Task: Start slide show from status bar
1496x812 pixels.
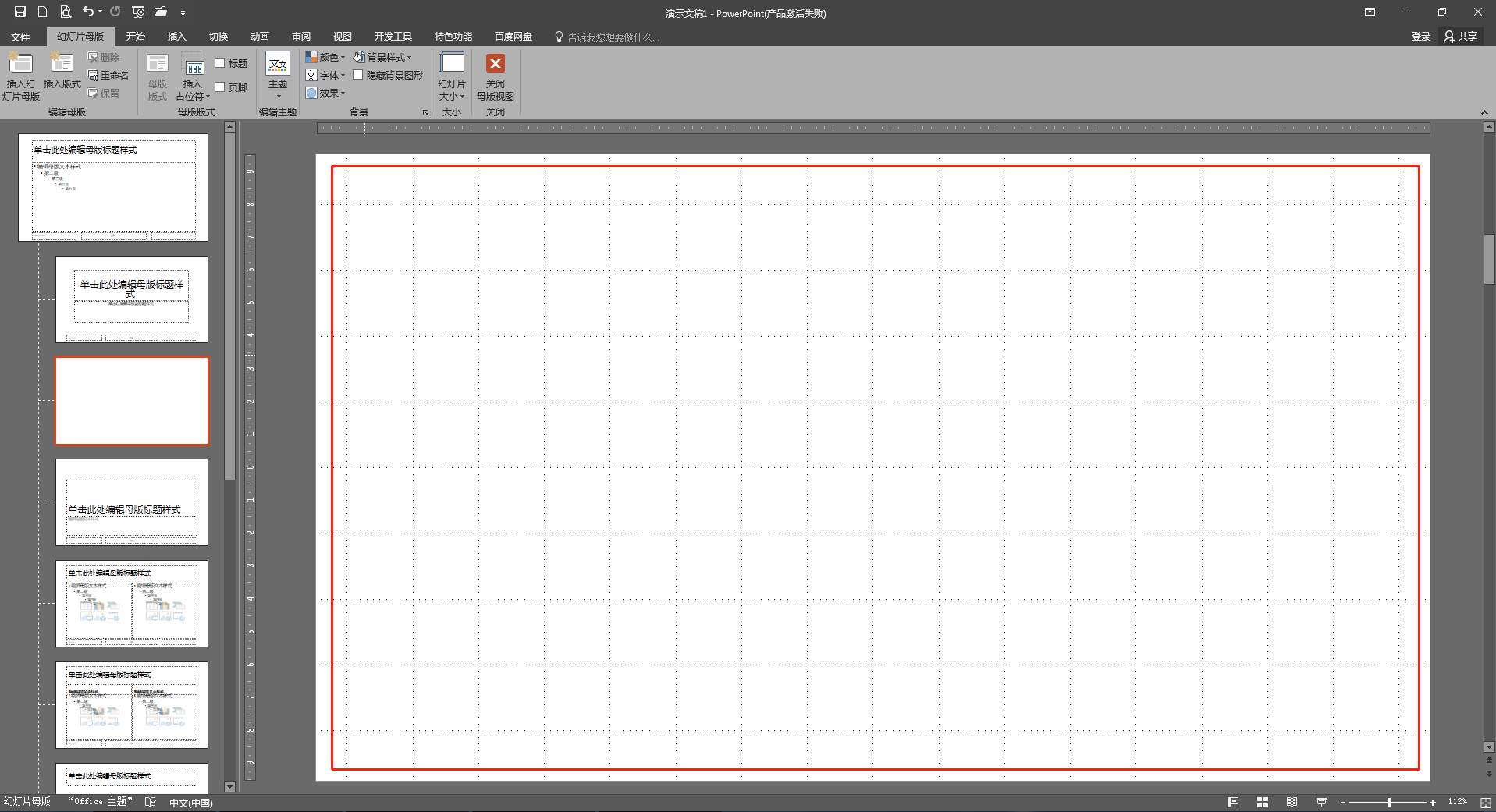Action: click(x=1321, y=802)
